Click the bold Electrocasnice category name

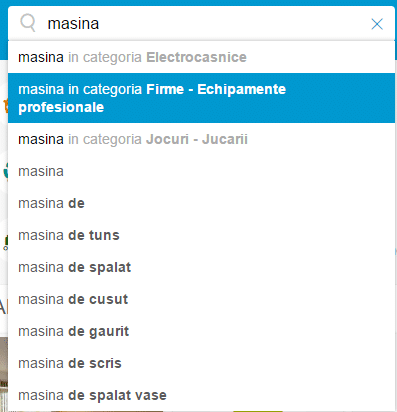(x=196, y=57)
